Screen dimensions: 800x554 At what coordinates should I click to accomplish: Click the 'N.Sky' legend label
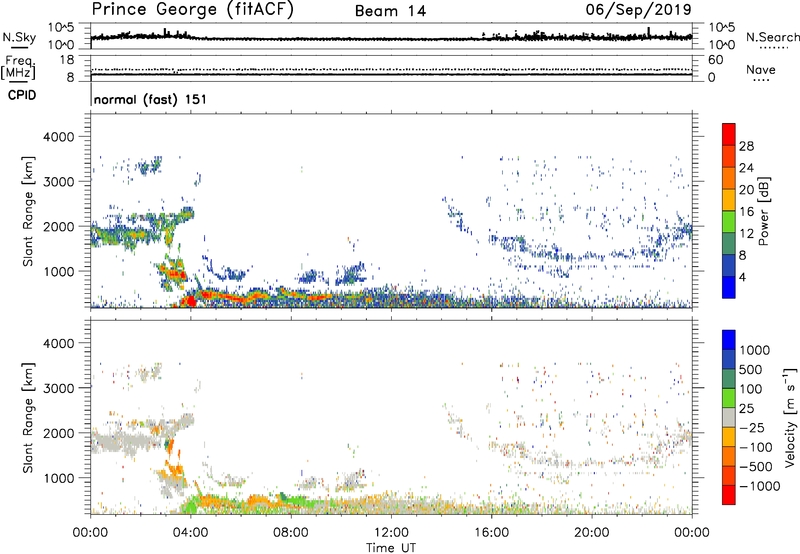(19, 37)
